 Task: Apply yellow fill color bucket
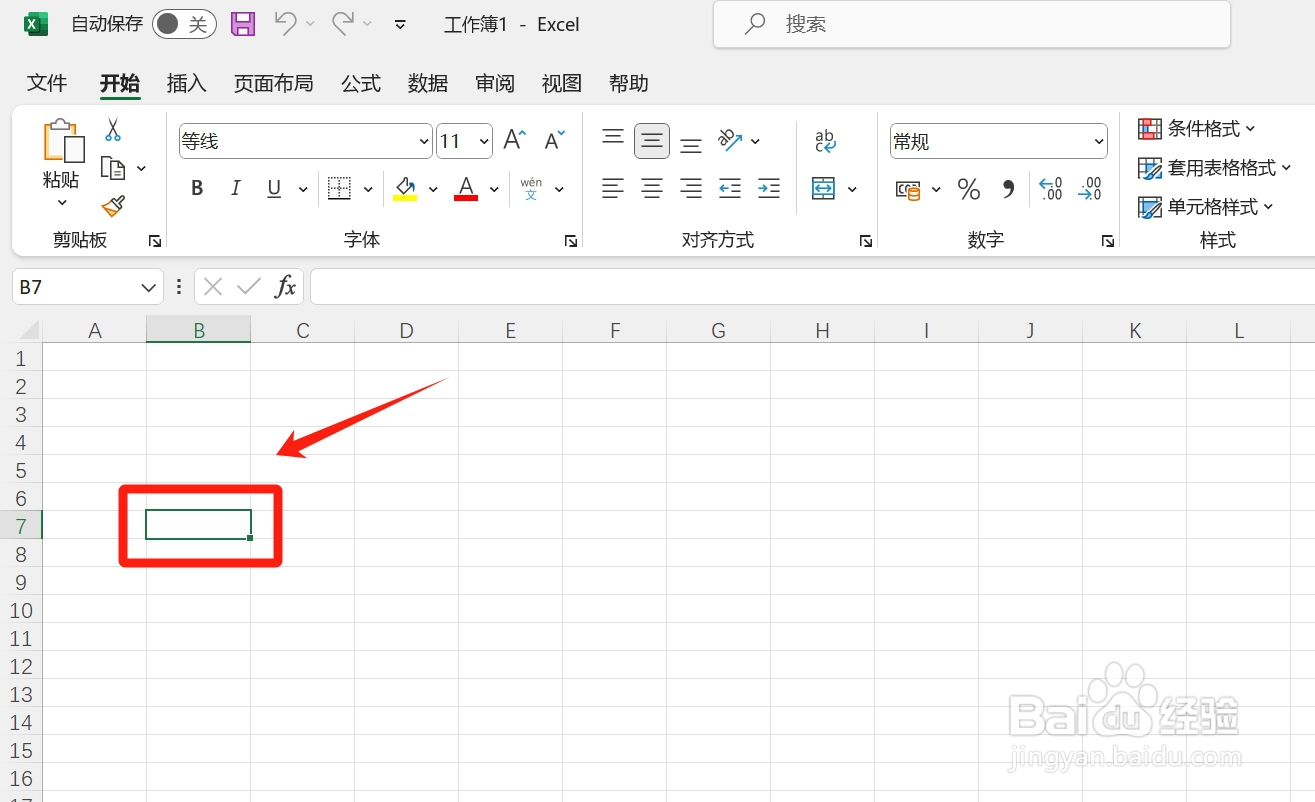point(405,188)
